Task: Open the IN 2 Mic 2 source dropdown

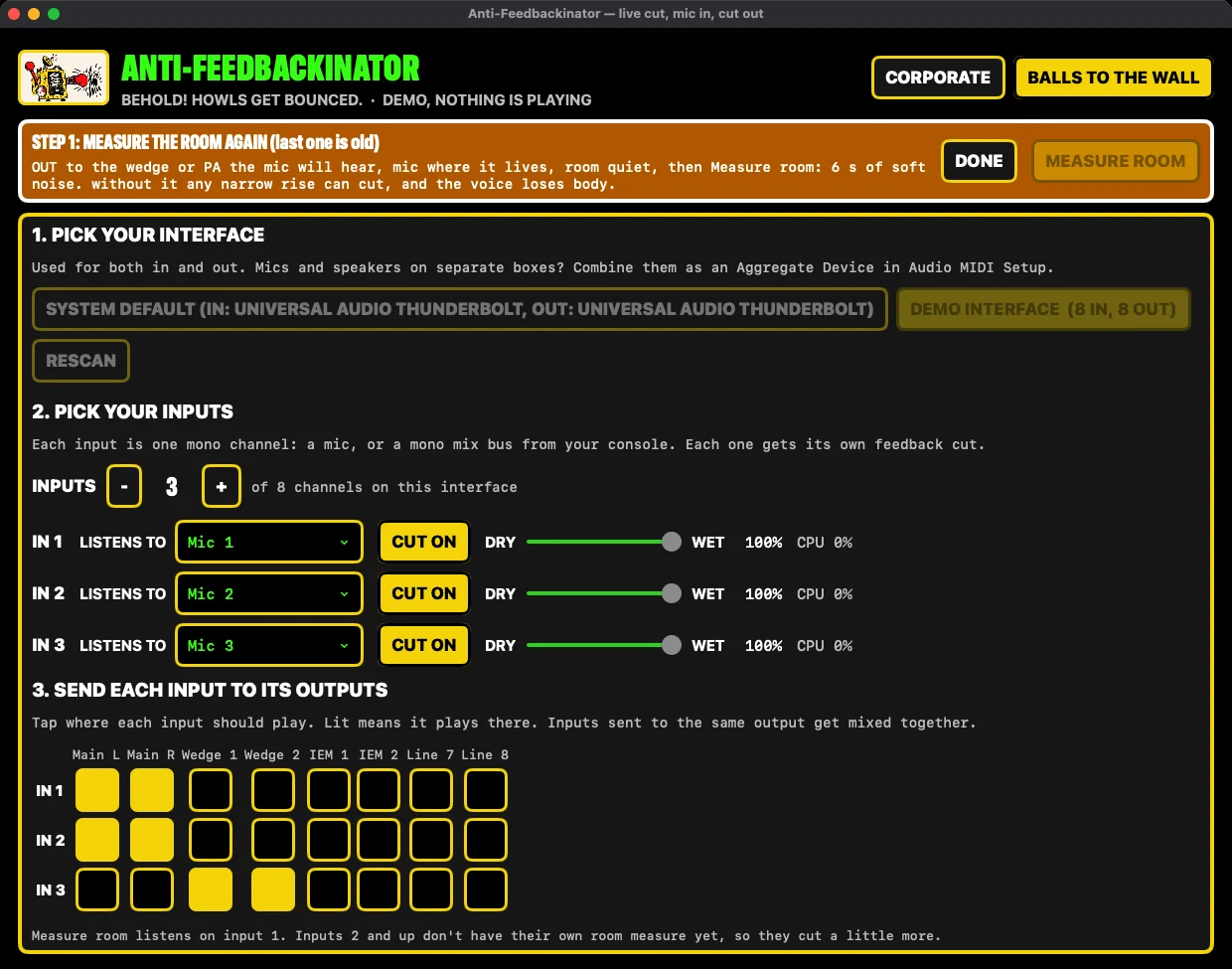Action: pos(269,593)
